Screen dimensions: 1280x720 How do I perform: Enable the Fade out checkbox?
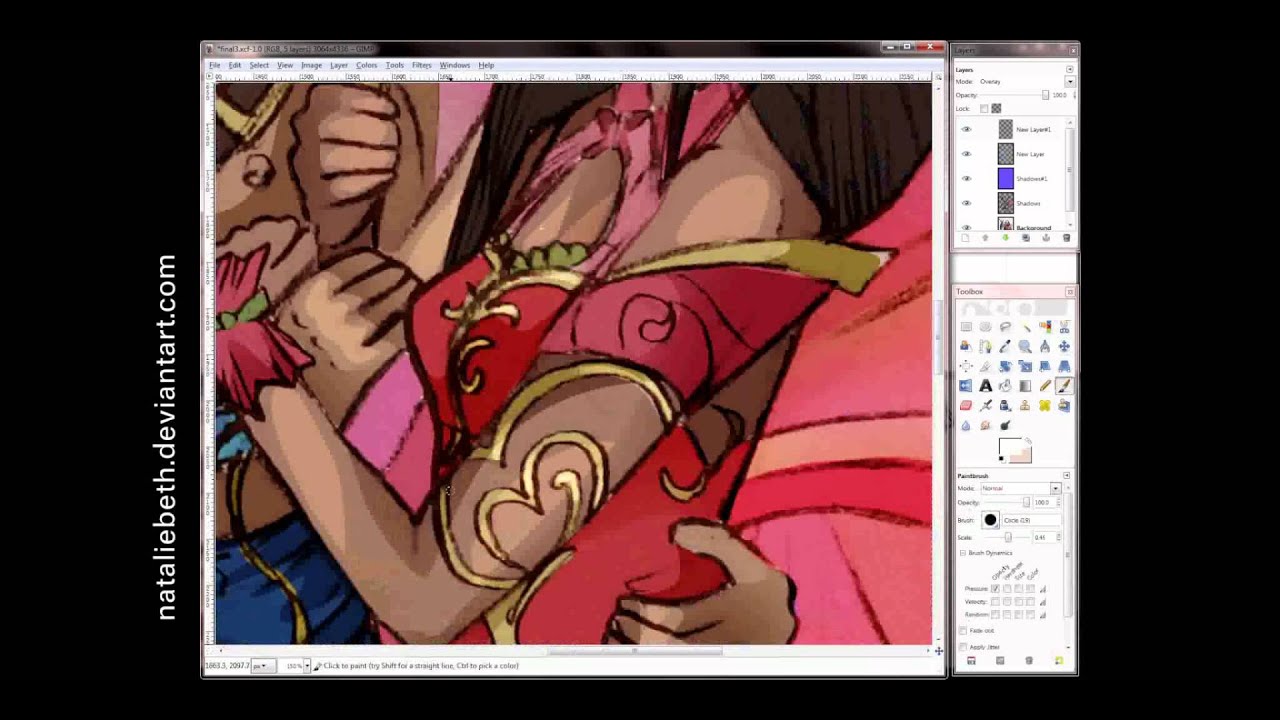[x=963, y=630]
